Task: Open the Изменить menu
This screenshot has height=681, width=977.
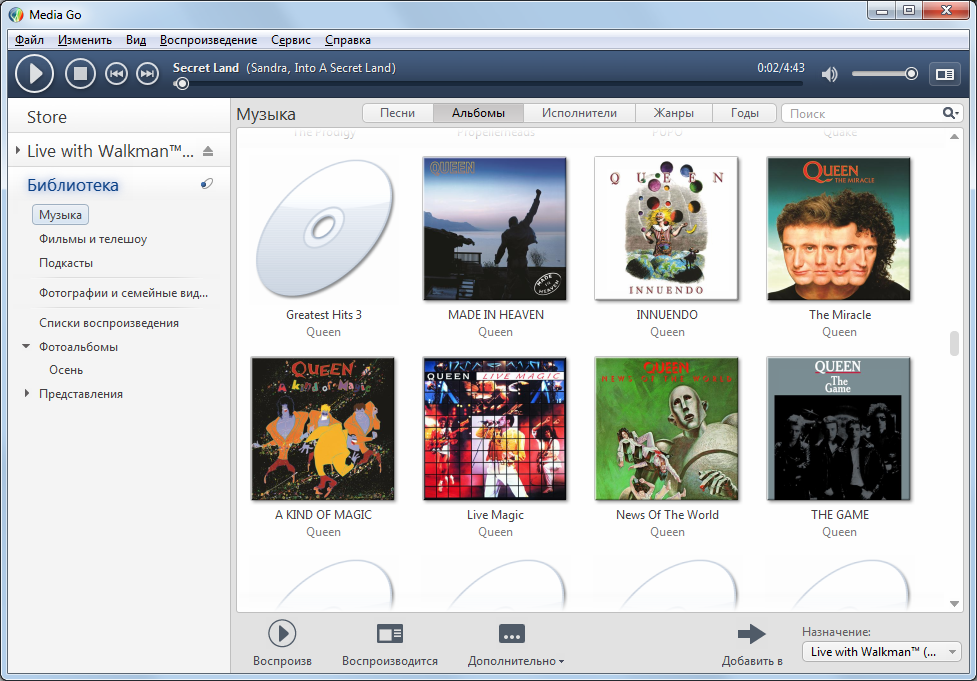Action: (85, 40)
